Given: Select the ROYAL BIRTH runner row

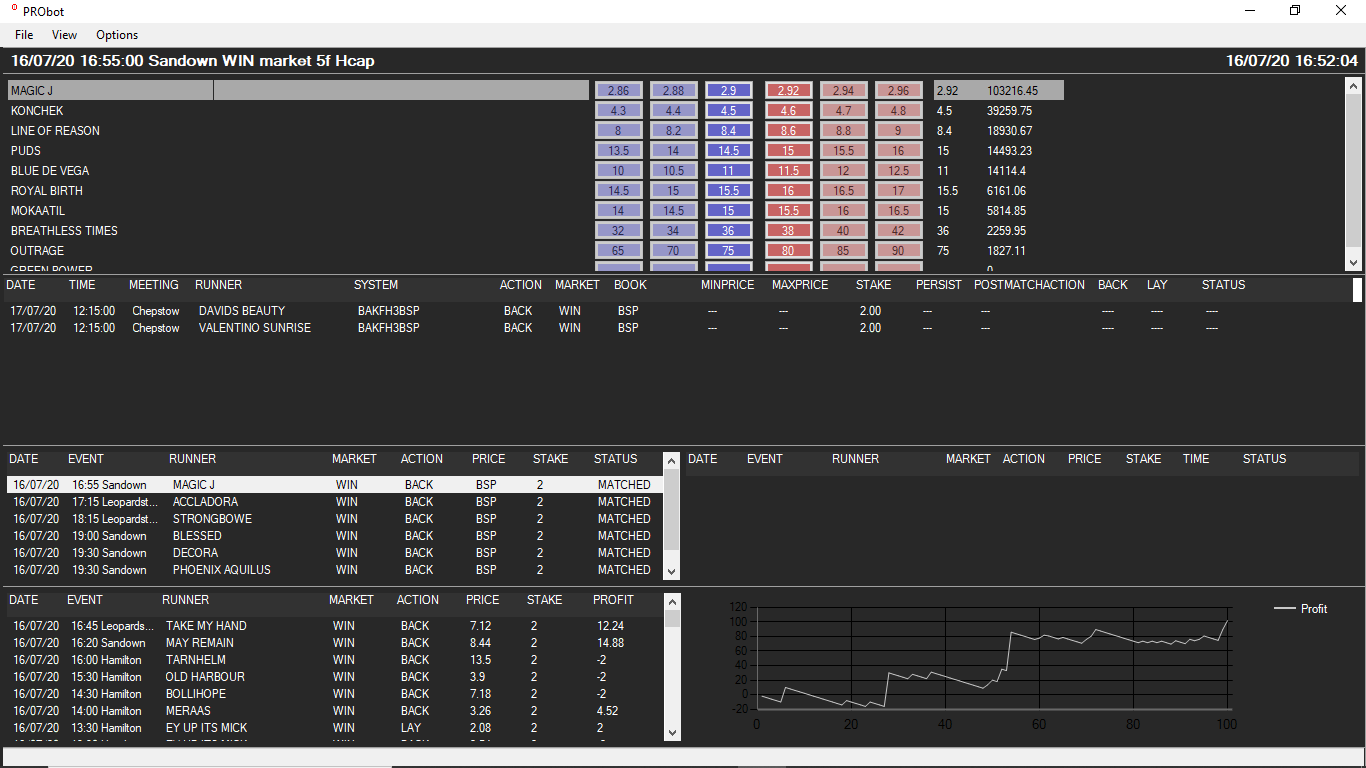Looking at the screenshot, I should pos(47,191).
